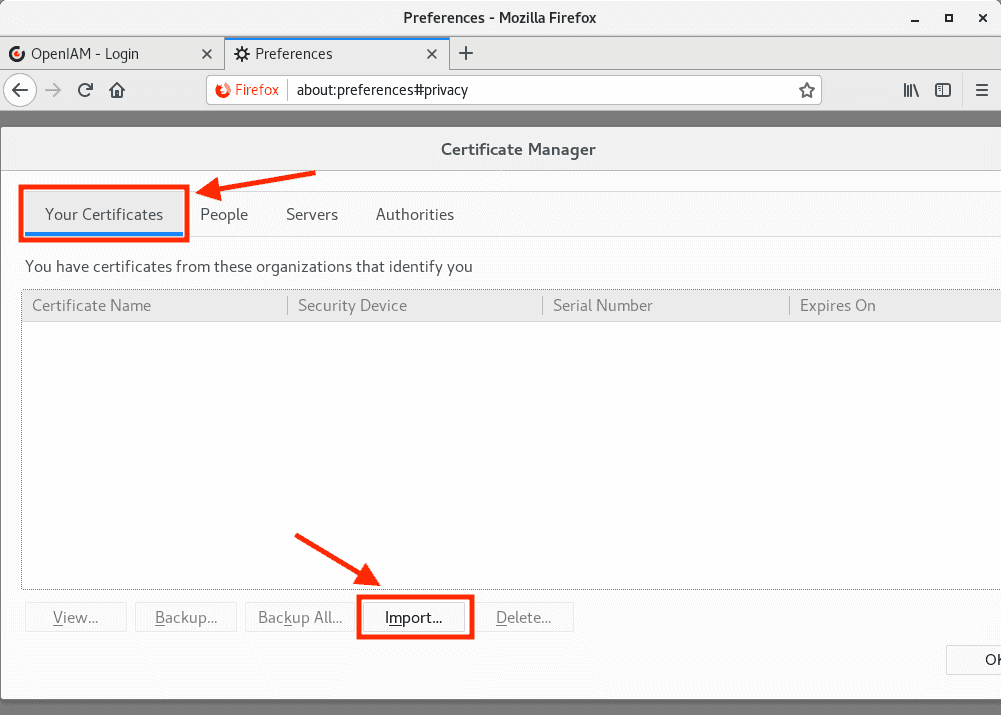Toggle the sidebar view icon
The width and height of the screenshot is (1001, 715).
(943, 90)
